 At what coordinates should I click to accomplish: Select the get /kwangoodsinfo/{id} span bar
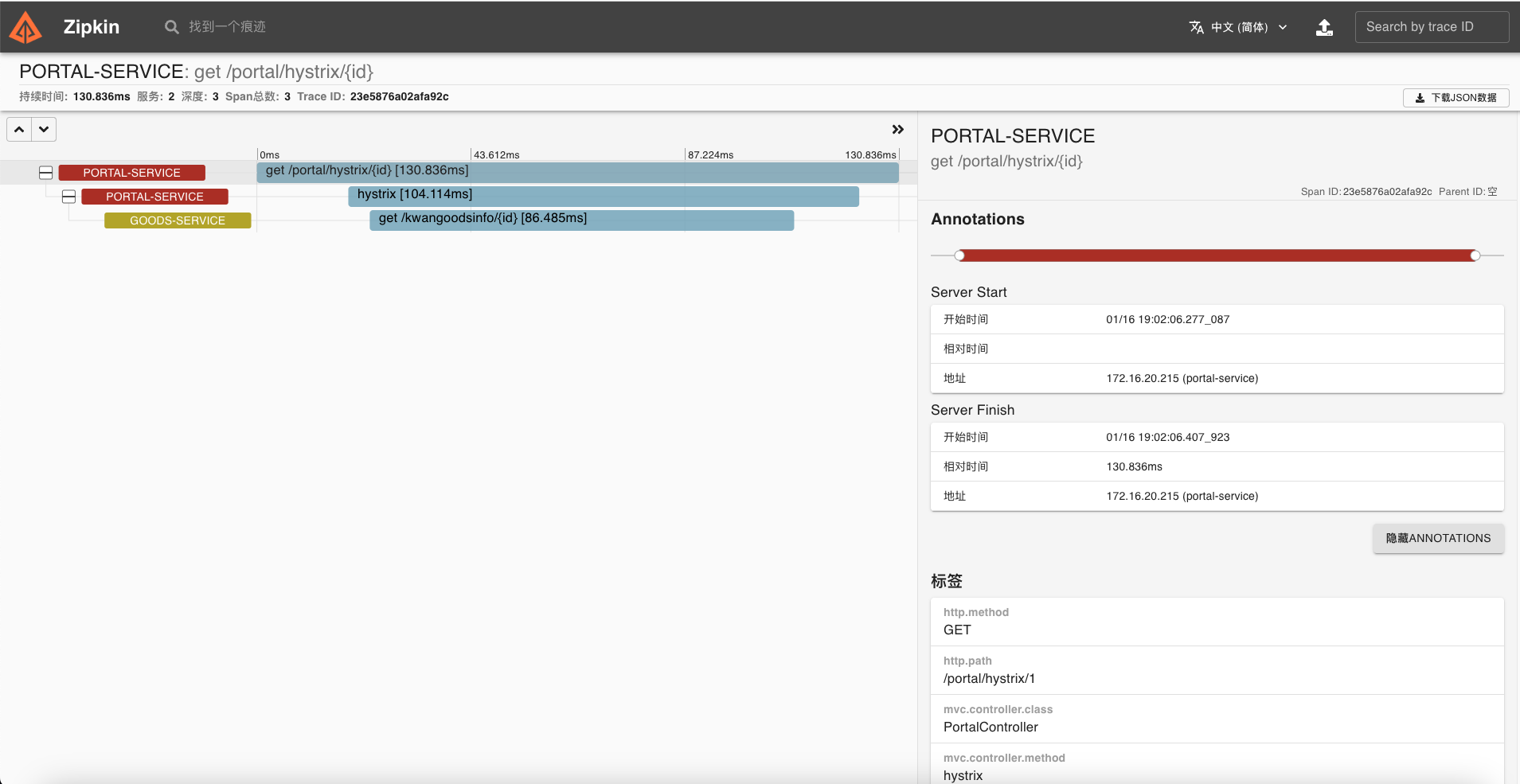coord(582,220)
